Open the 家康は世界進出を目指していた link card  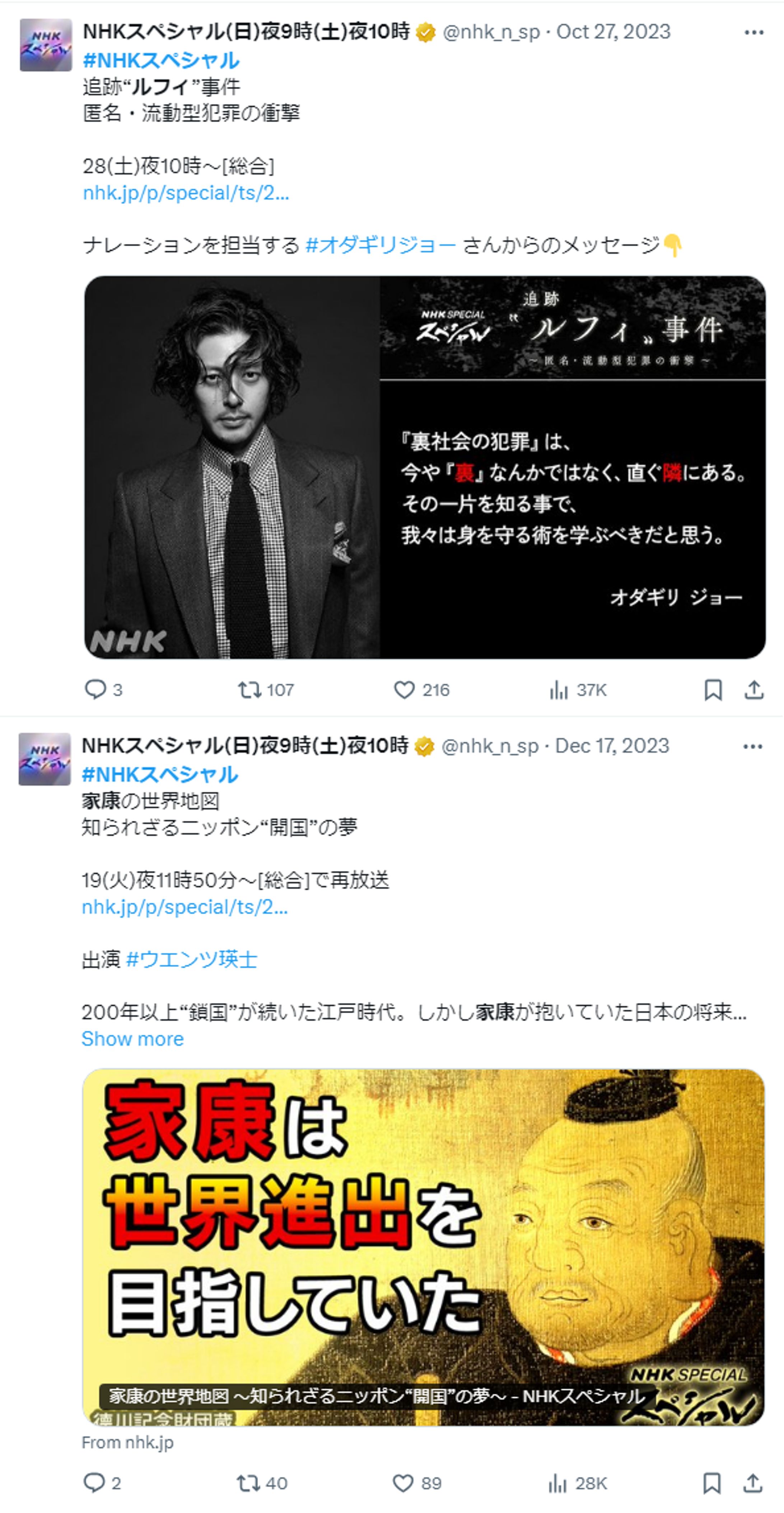[424, 1246]
